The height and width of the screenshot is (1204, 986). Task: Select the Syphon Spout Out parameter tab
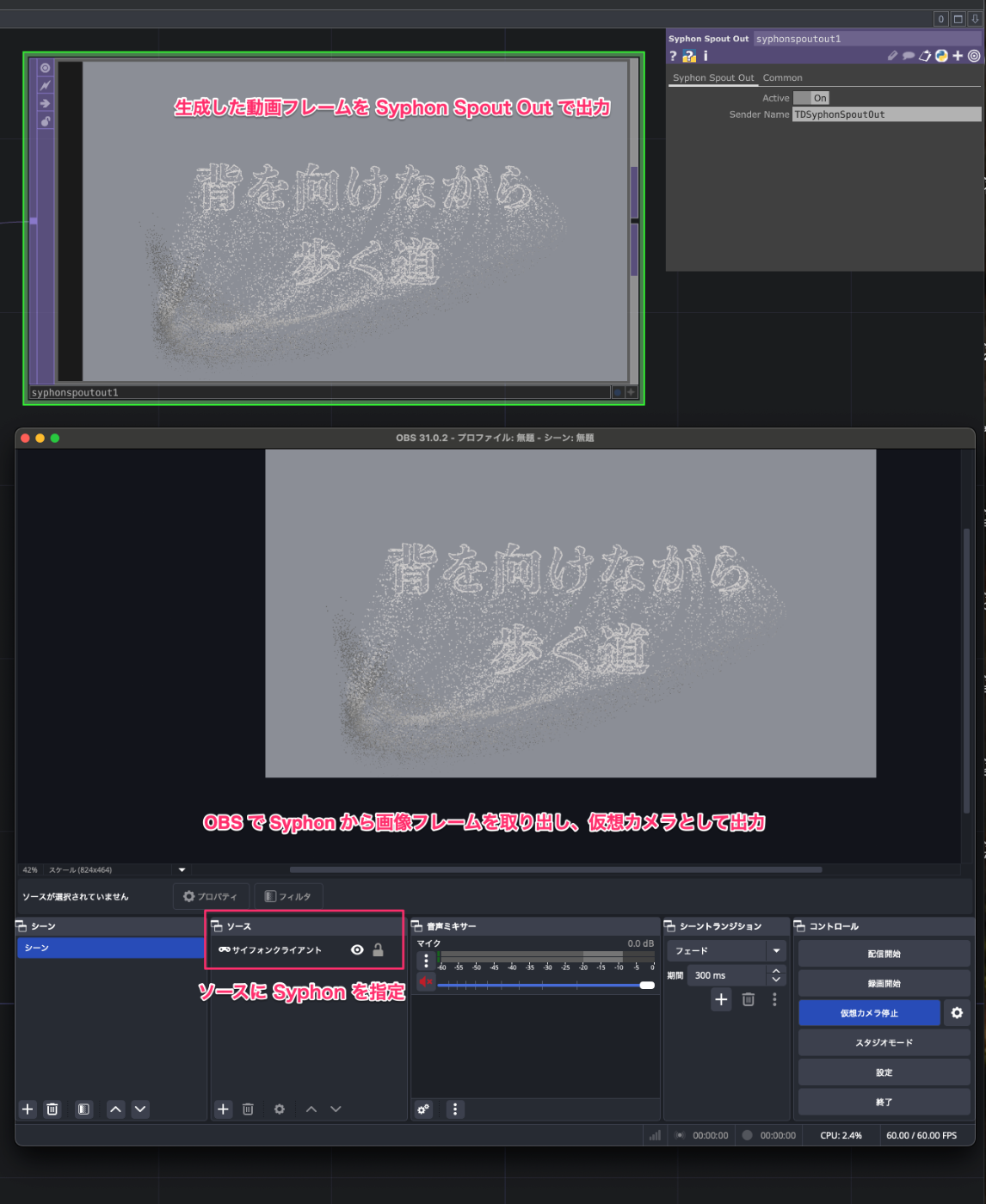(x=713, y=77)
